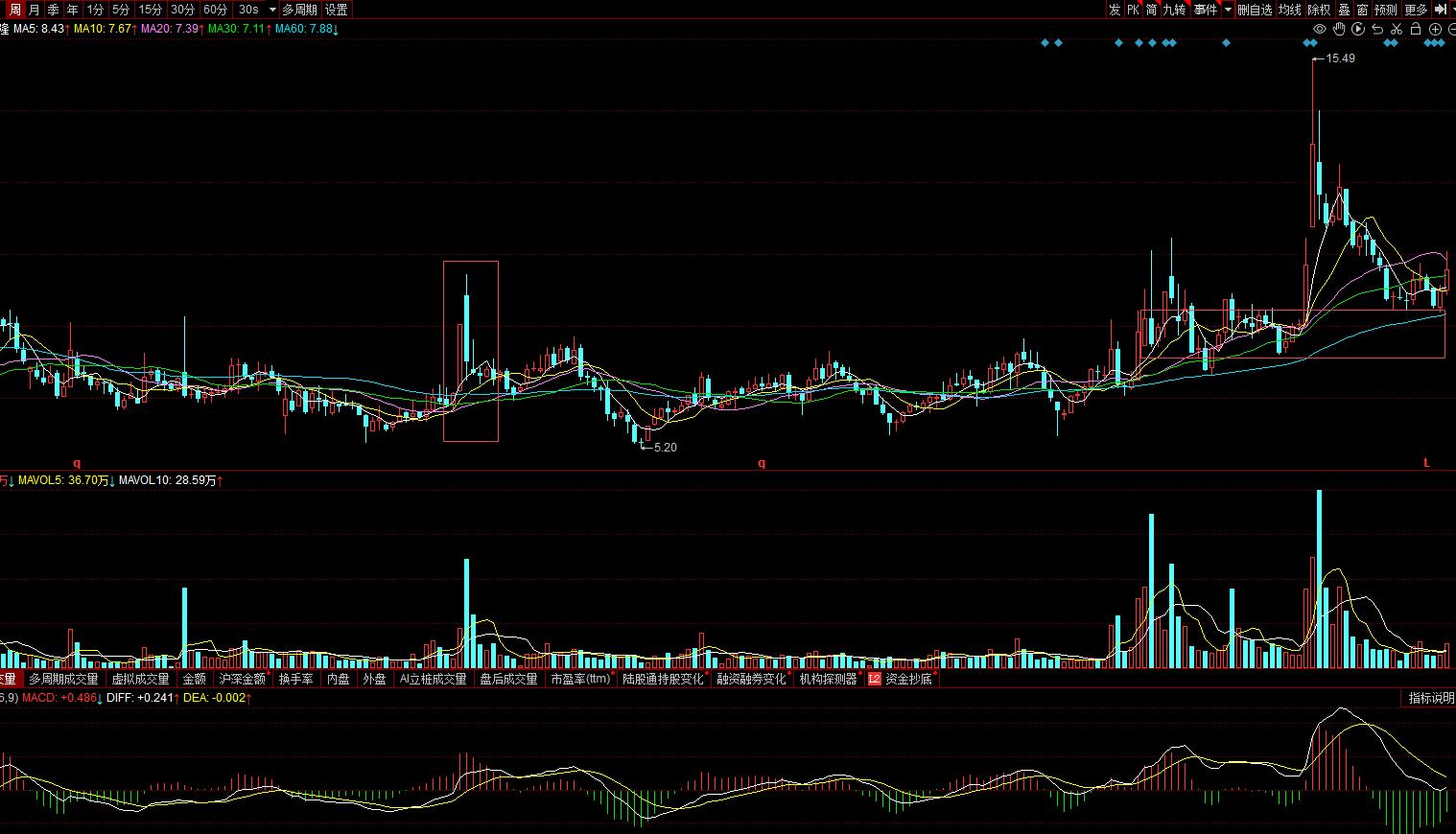This screenshot has height=834, width=1456.
Task: Click the 5.20 low price marker
Action: (x=664, y=448)
